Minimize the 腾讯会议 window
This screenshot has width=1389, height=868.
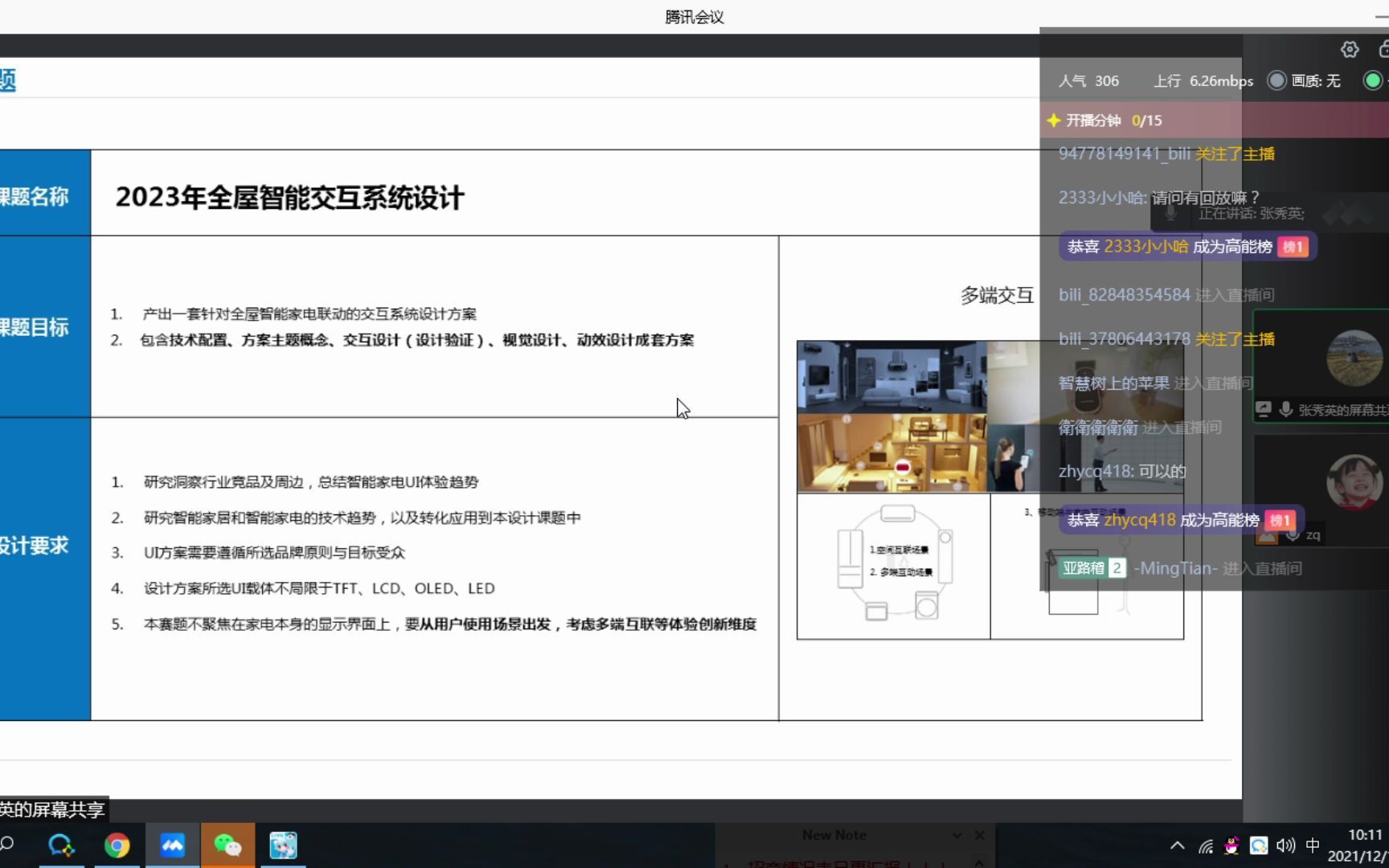pos(1381,16)
